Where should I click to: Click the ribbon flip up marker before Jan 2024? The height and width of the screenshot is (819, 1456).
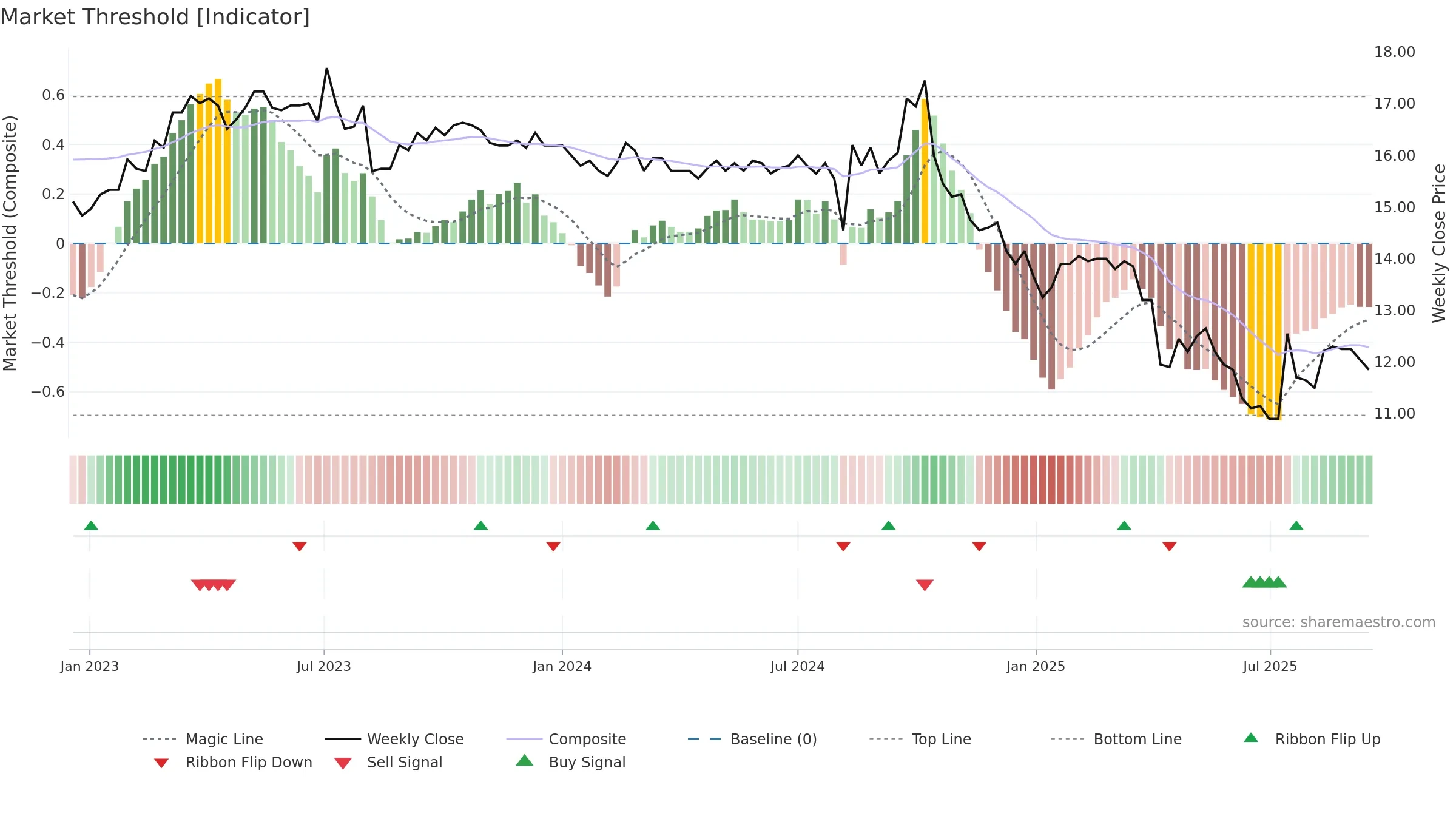click(x=480, y=525)
